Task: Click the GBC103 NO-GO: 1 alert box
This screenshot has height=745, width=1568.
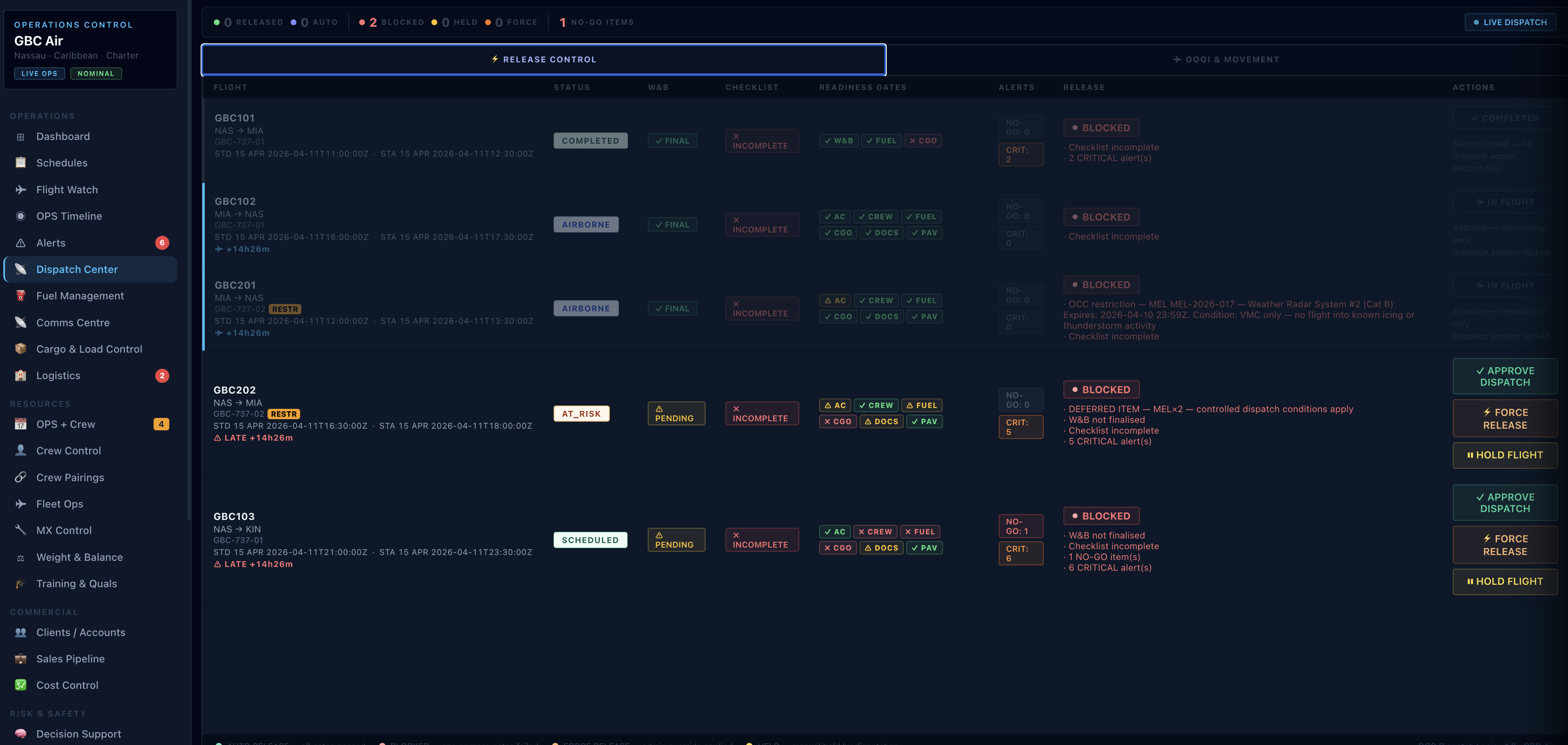Action: point(1021,527)
